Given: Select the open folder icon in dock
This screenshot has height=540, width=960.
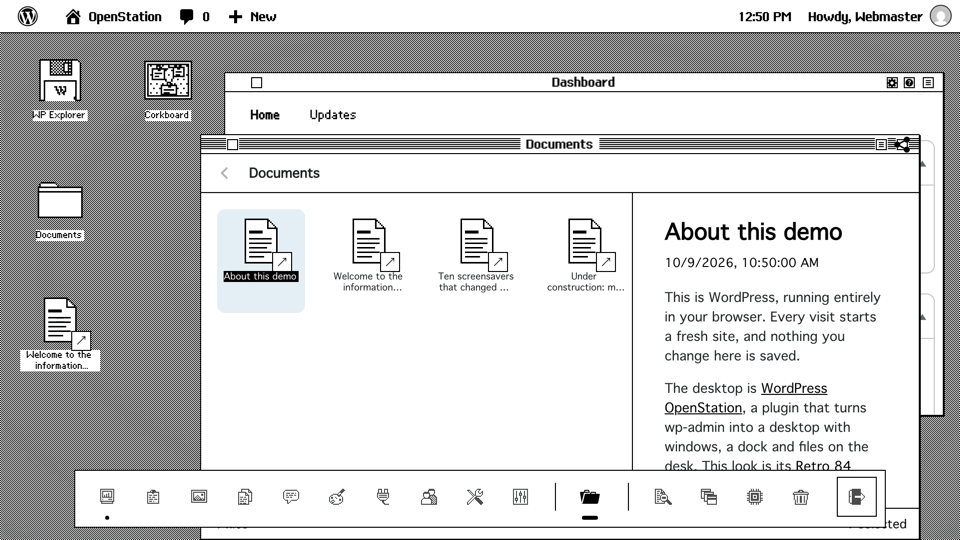Looking at the screenshot, I should [590, 497].
